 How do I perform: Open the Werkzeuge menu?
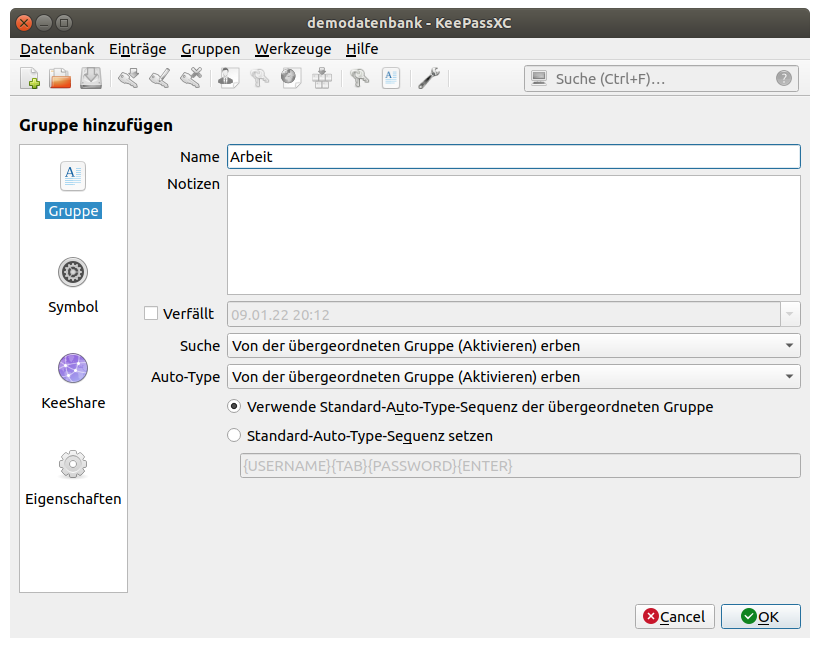tap(292, 49)
